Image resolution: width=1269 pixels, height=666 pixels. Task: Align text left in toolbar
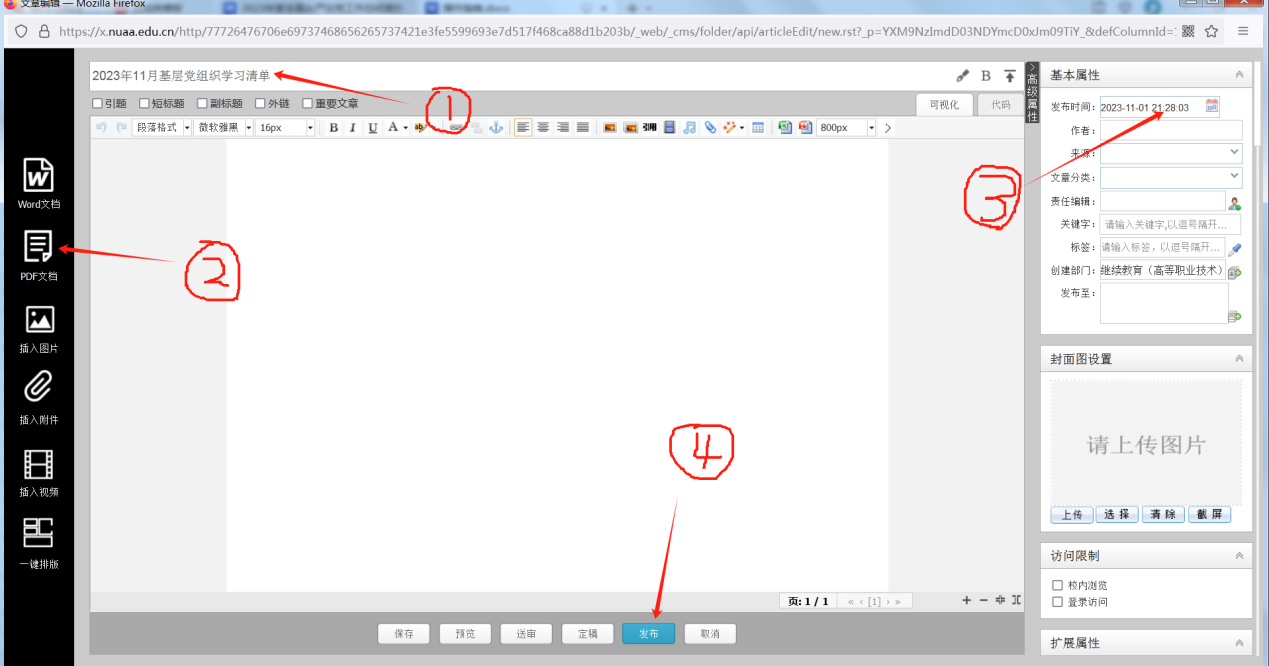pyautogui.click(x=523, y=127)
